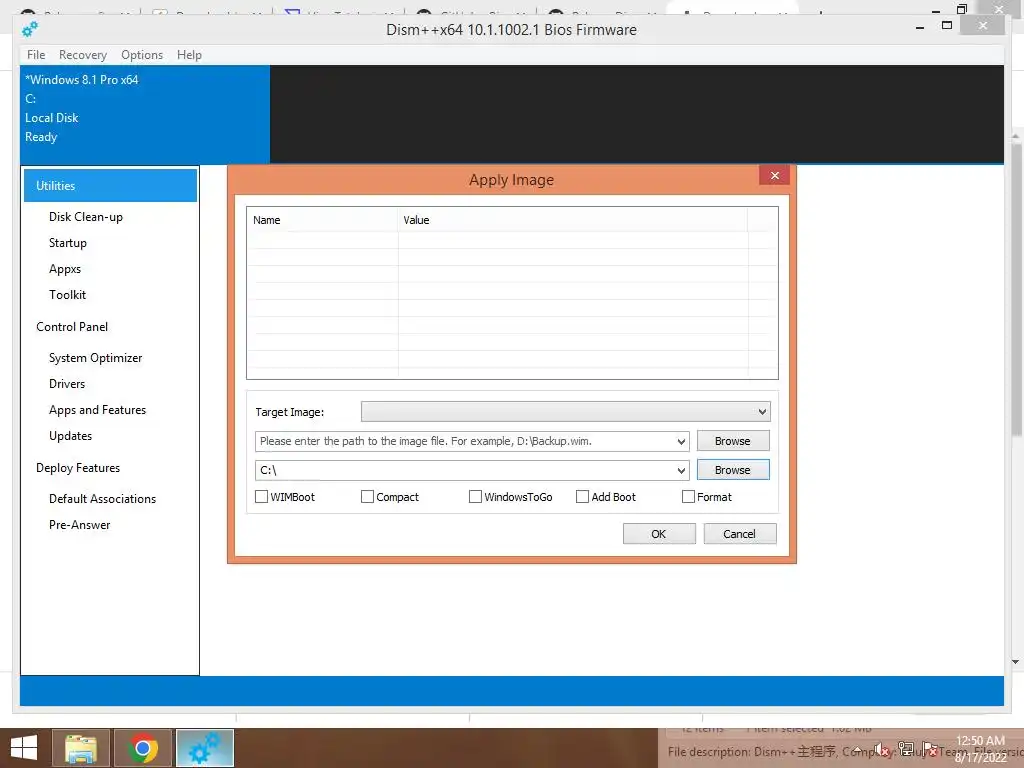Select the Windows 8.1 Pro x64 image tile
Viewport: 1024px width, 768px height.
click(145, 114)
